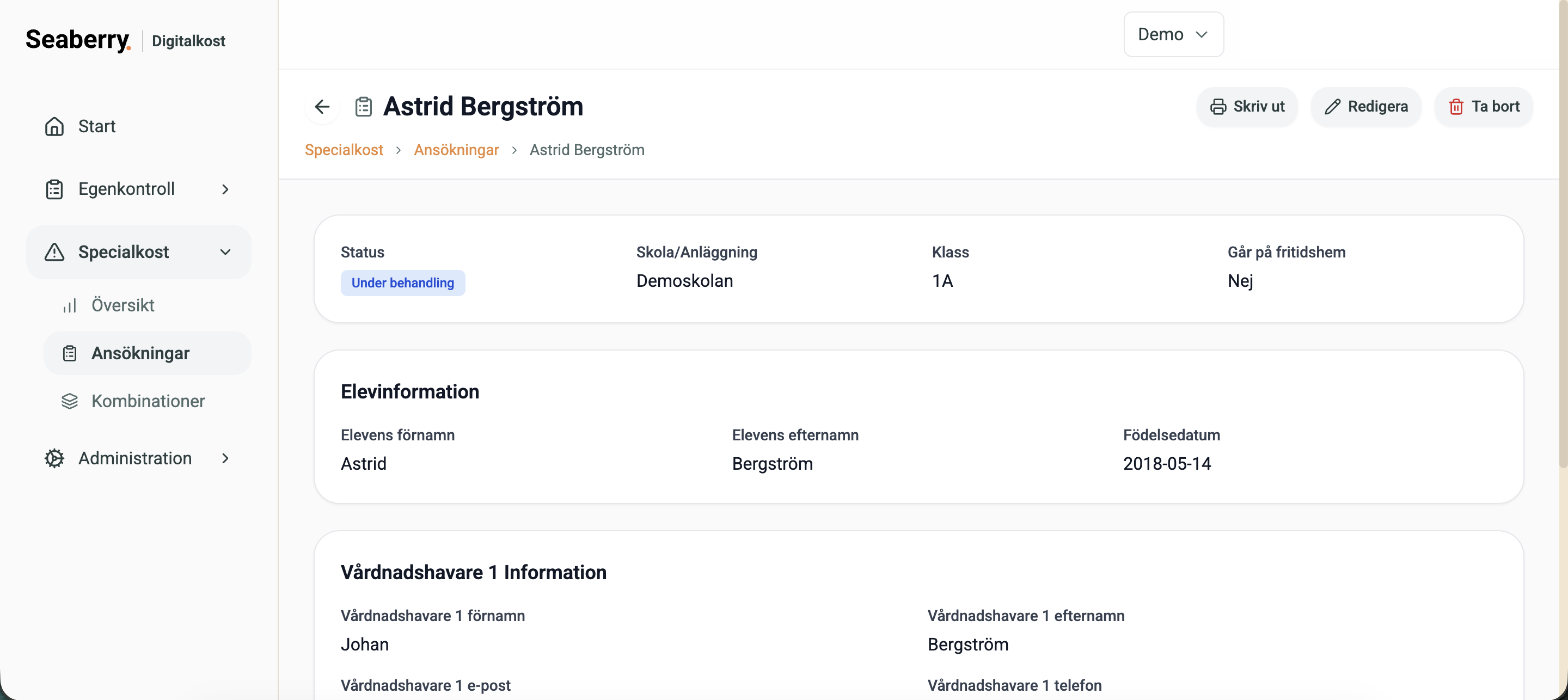Viewport: 1568px width, 700px height.
Task: Click the Kombinationer layers icon
Action: click(x=70, y=401)
